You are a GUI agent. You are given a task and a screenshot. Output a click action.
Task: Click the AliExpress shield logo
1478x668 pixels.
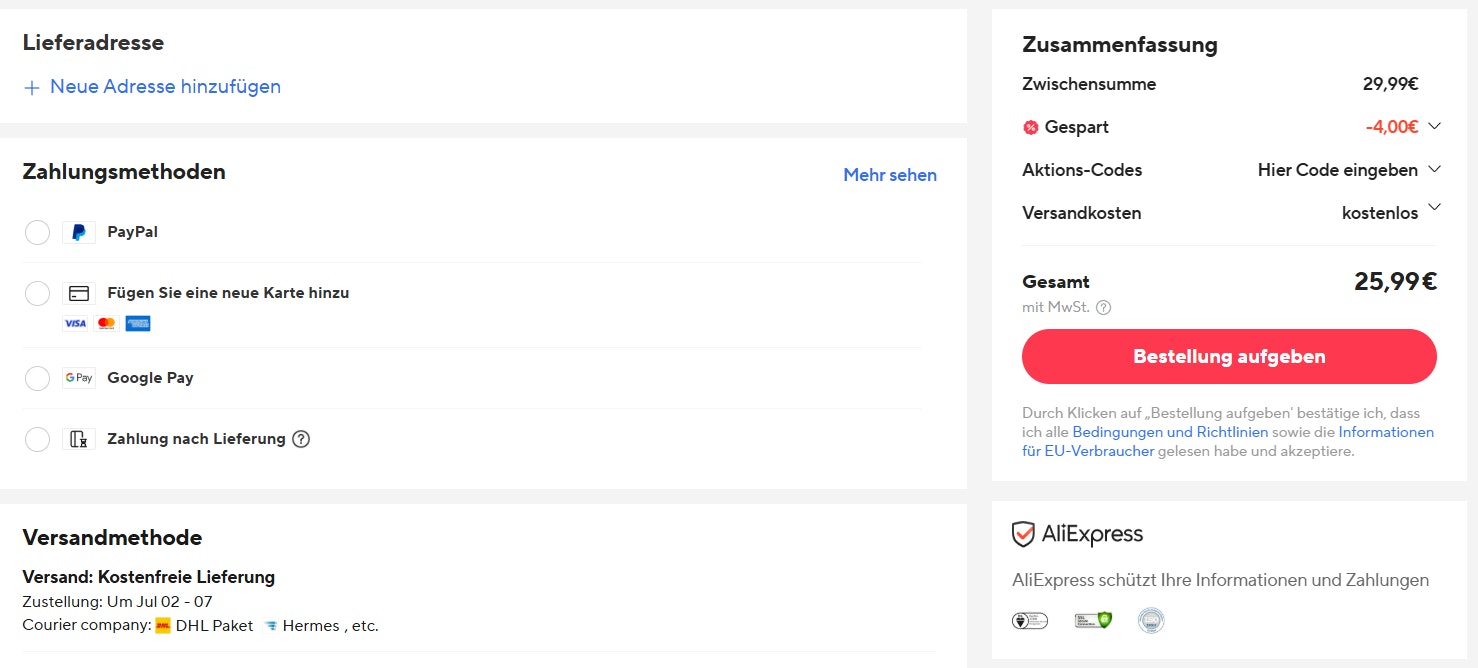[x=1022, y=533]
